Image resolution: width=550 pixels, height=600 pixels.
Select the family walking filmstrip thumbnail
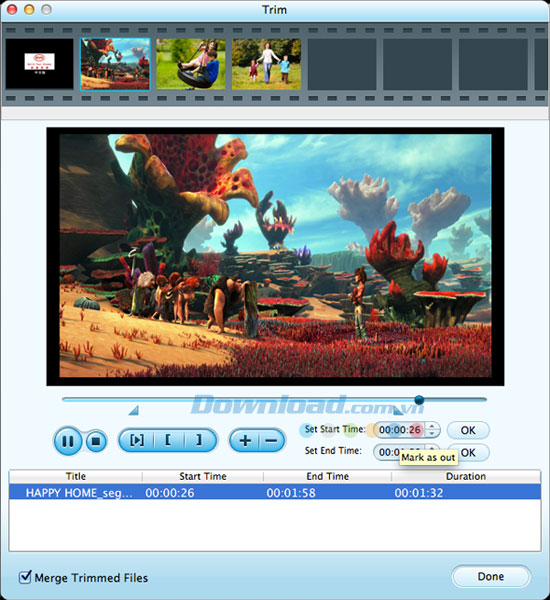point(266,64)
